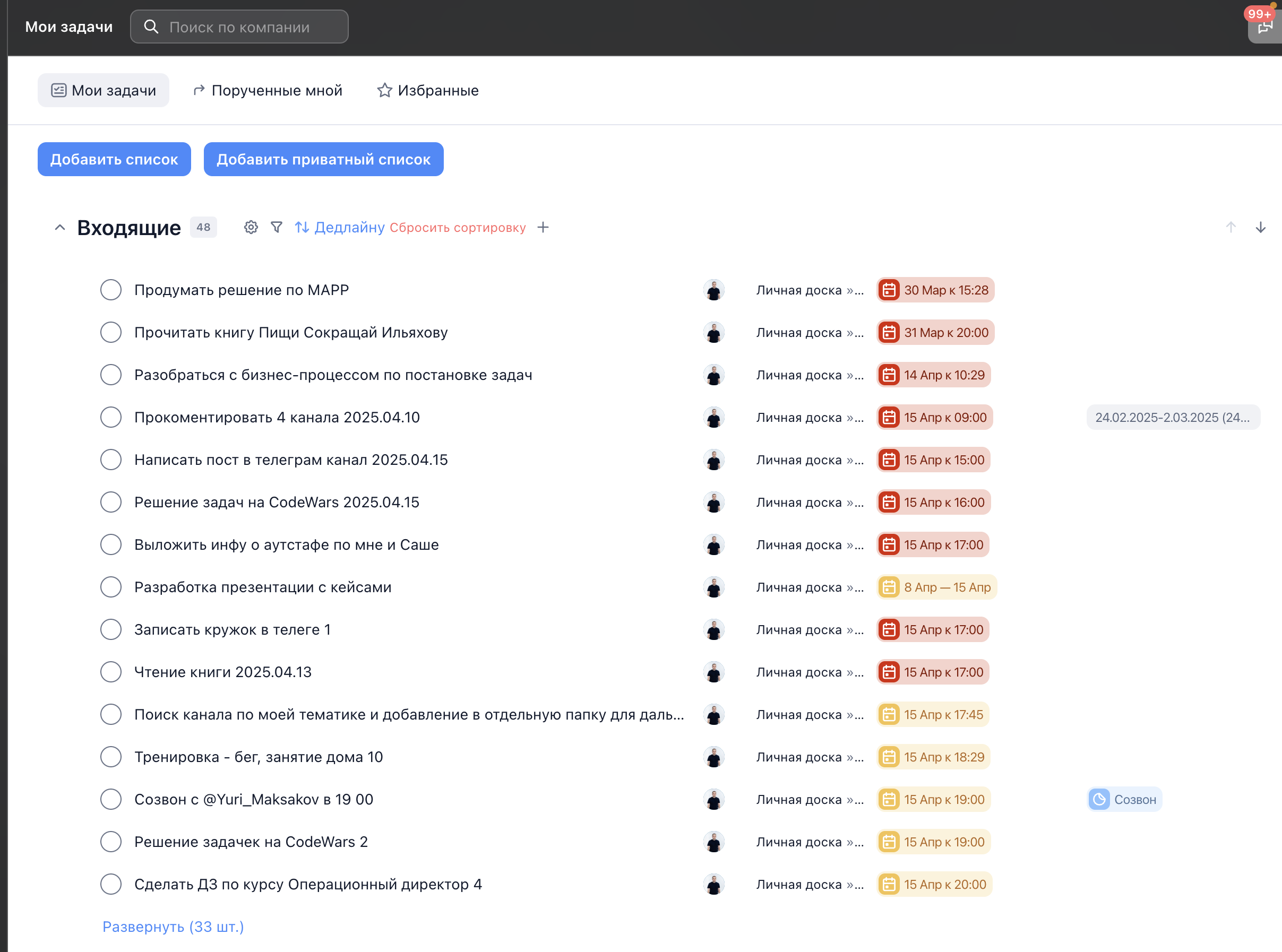This screenshot has height=952, width=1282.
Task: Move Входящие list up with arrow
Action: [1231, 227]
